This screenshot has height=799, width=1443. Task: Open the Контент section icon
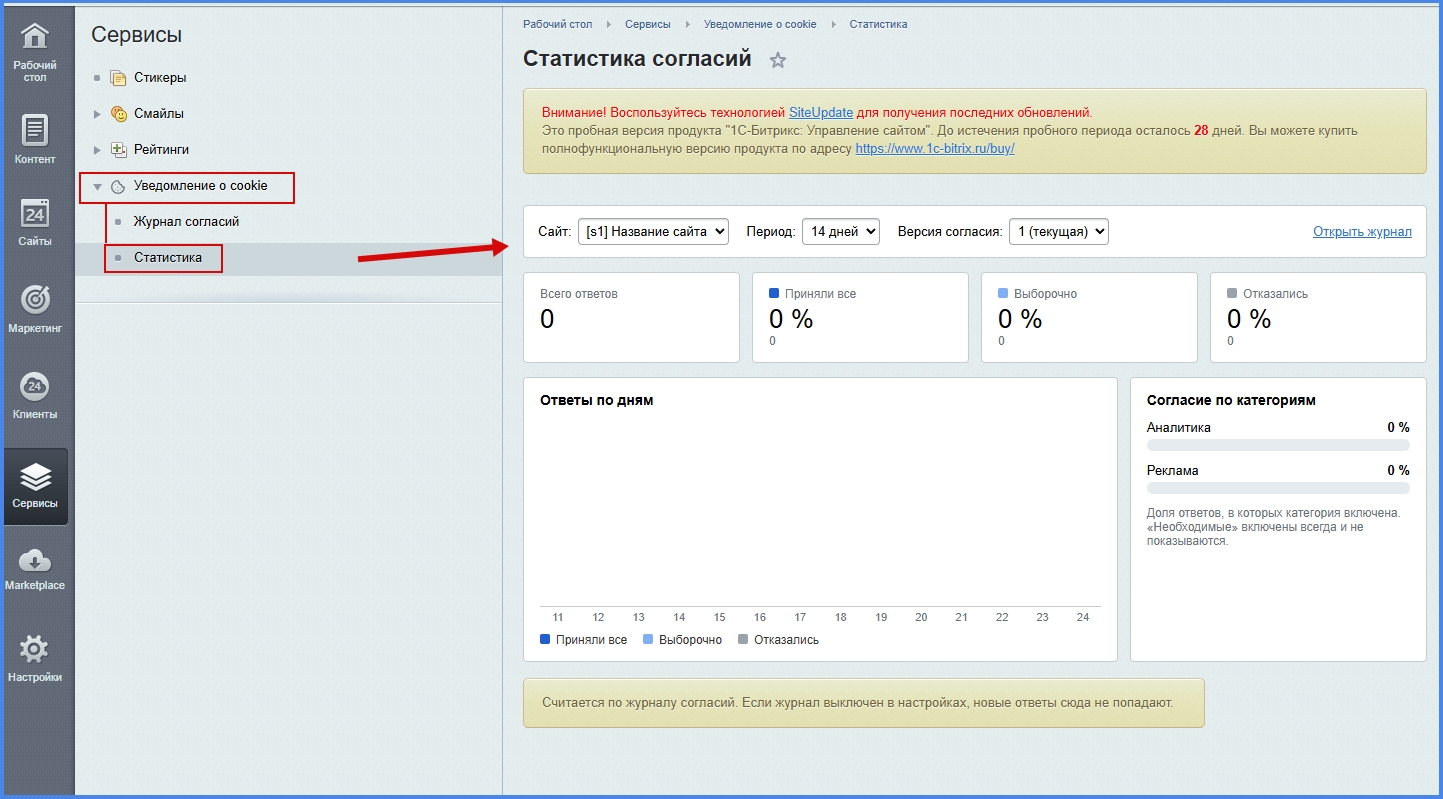pyautogui.click(x=35, y=130)
